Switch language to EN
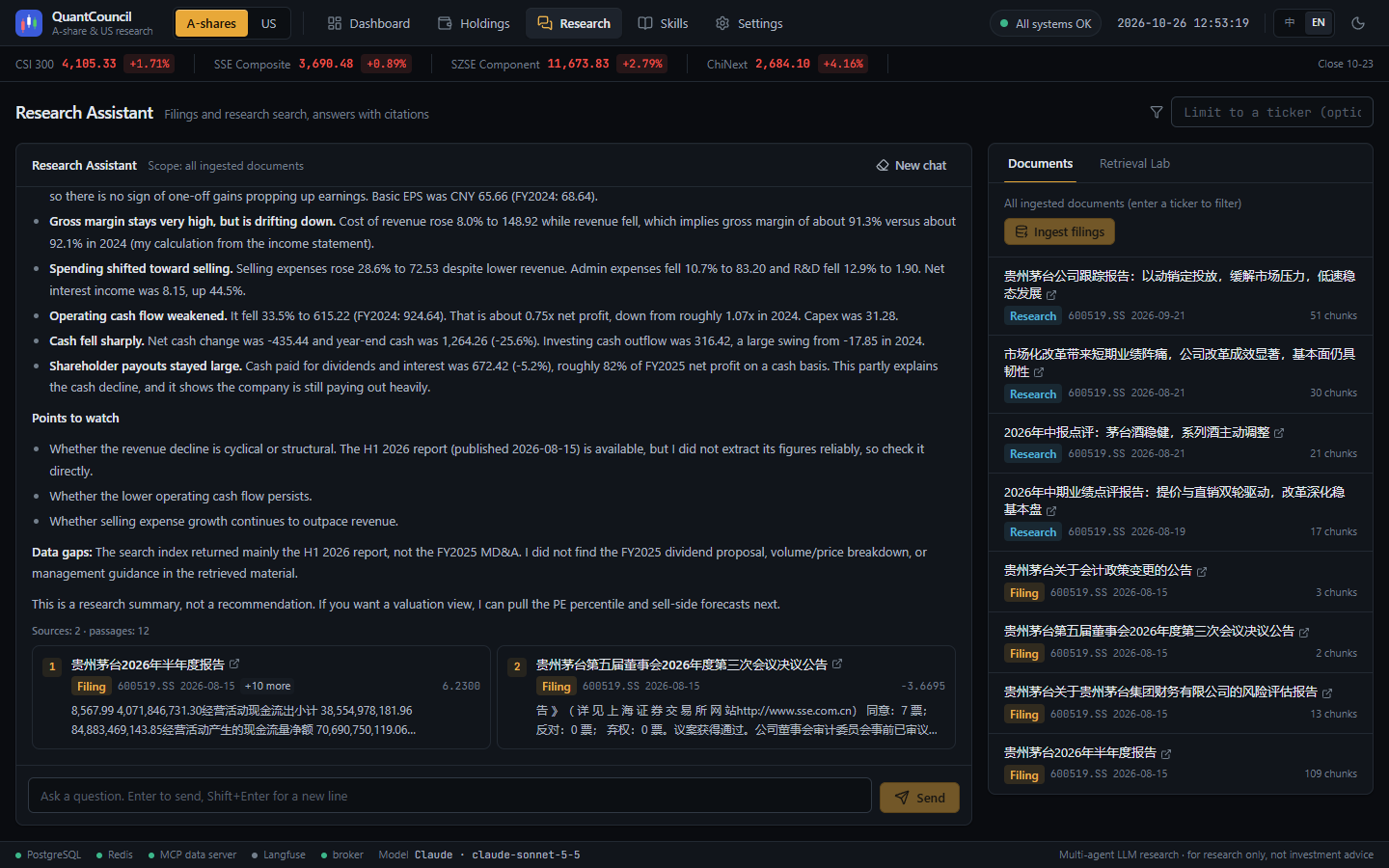The image size is (1389, 868). coord(1319,23)
